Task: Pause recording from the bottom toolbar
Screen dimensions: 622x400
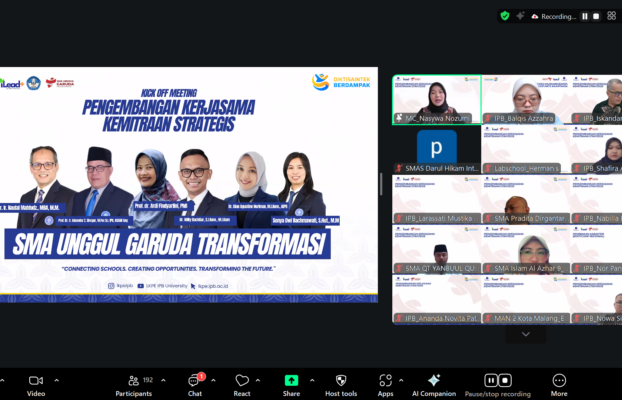Action: (x=491, y=381)
